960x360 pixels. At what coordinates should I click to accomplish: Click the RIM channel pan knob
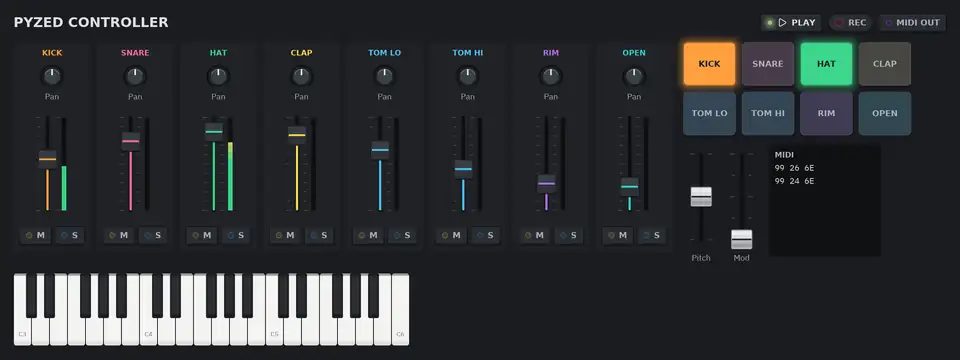point(550,77)
